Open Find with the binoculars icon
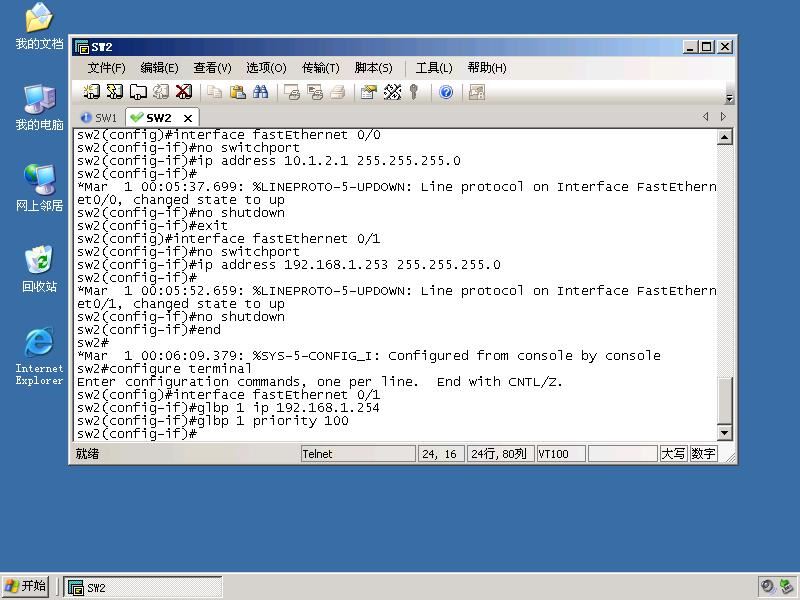Viewport: 800px width, 600px height. click(x=261, y=92)
